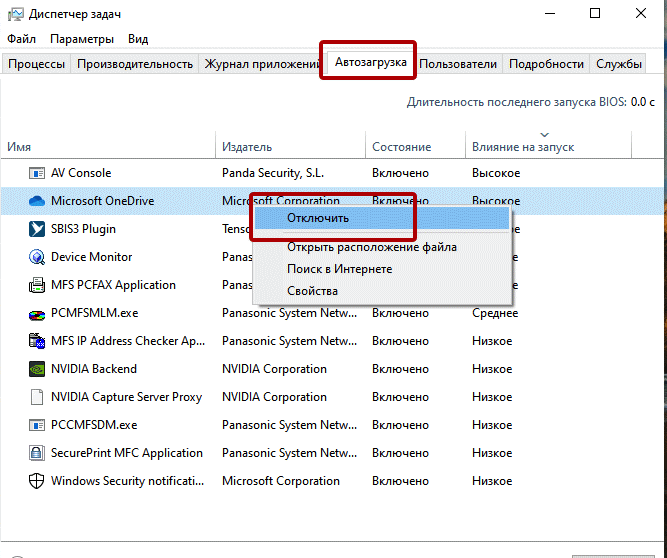The width and height of the screenshot is (667, 558).
Task: Select the MFS IP Address Checker entry
Action: pyautogui.click(x=128, y=341)
